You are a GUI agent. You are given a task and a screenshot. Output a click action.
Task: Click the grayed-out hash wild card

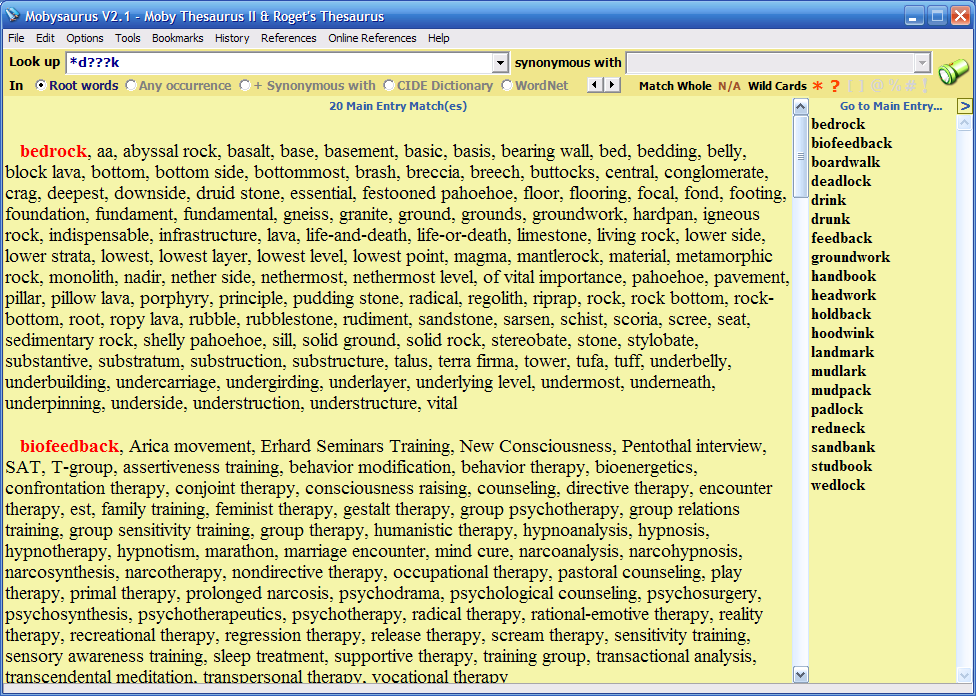(911, 86)
